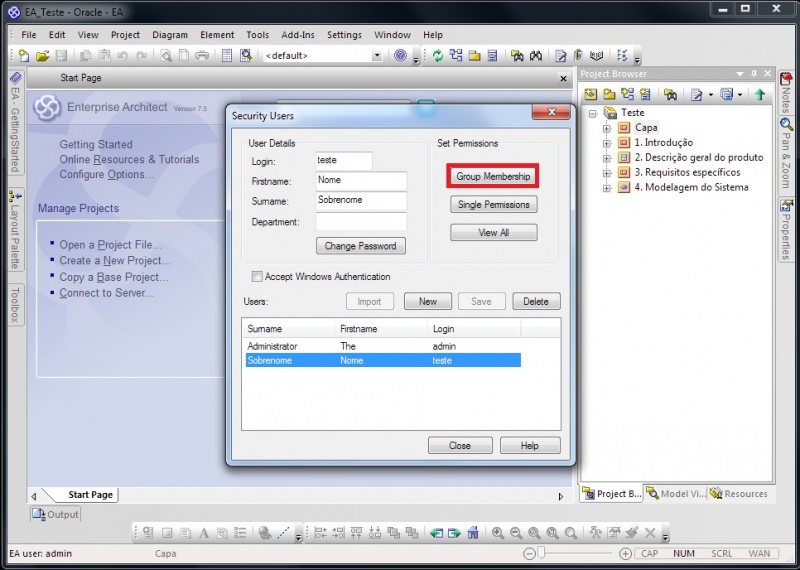Open the Project Browser panel menu arrow

click(740, 73)
